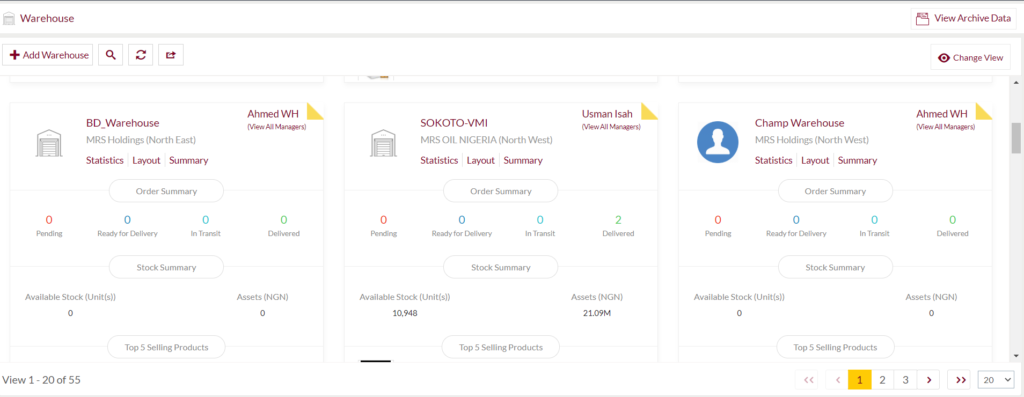Click the BD_Warehouse building icon
The width and height of the screenshot is (1024, 397).
(x=49, y=143)
